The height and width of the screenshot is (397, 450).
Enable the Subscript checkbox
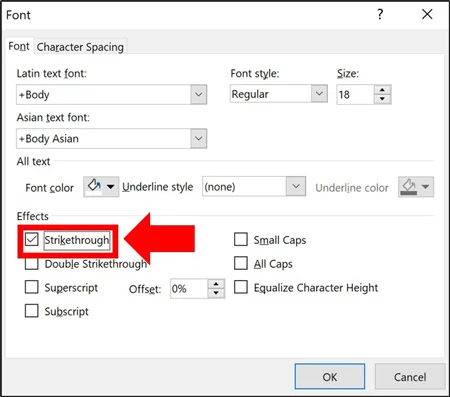click(32, 311)
